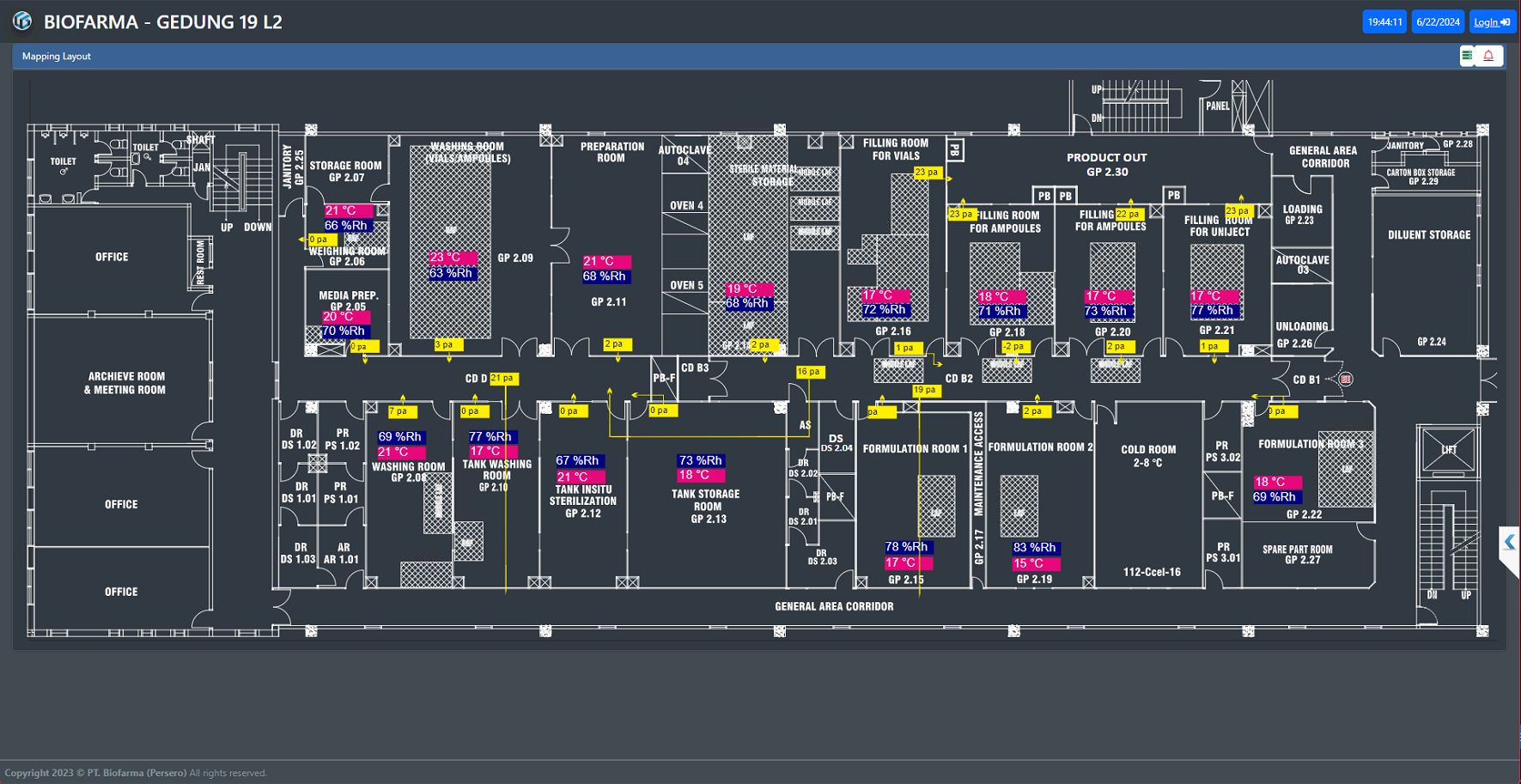Viewport: 1521px width, 784px height.
Task: Click the 21 pa pressure tag at CD D
Action: [x=502, y=378]
